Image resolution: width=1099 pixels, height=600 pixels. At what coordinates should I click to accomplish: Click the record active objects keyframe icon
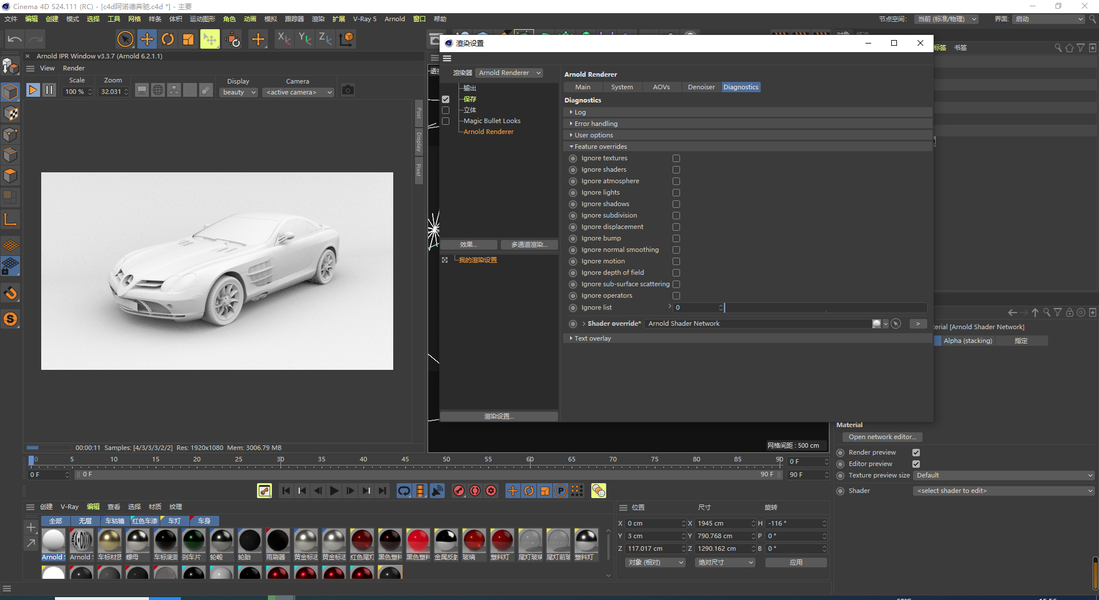[x=459, y=491]
